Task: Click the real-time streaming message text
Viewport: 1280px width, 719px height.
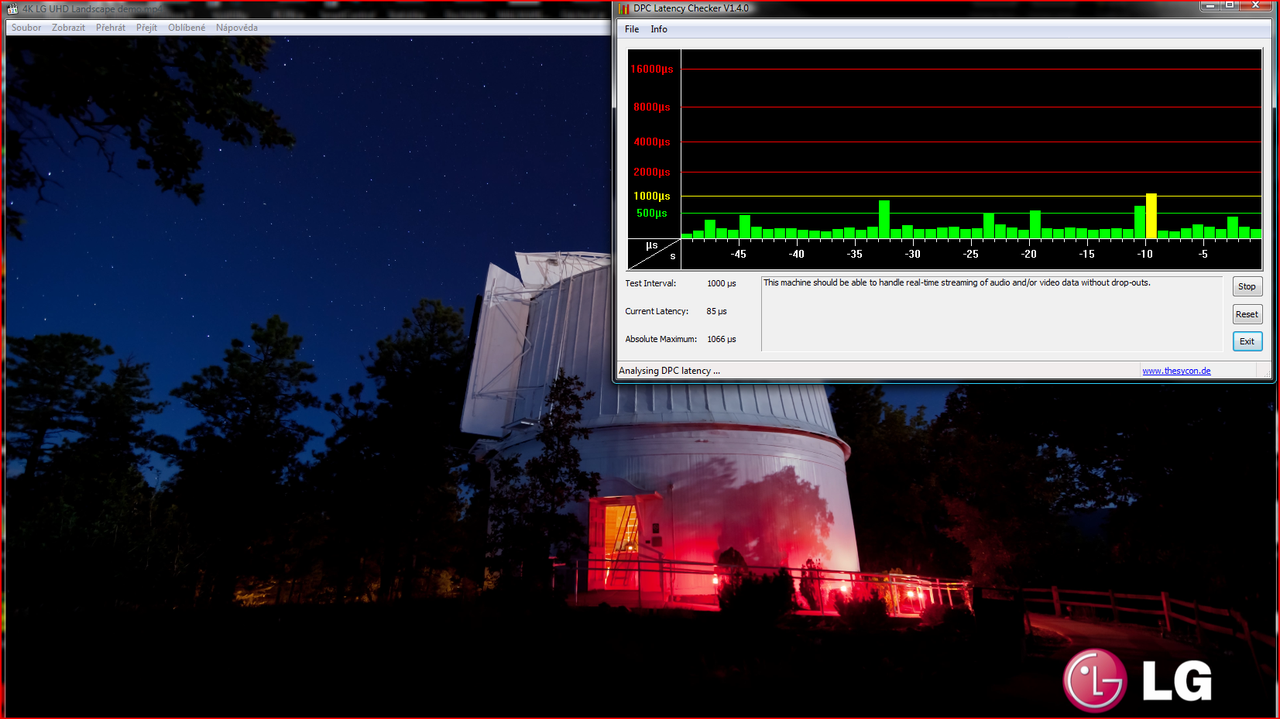Action: [957, 283]
